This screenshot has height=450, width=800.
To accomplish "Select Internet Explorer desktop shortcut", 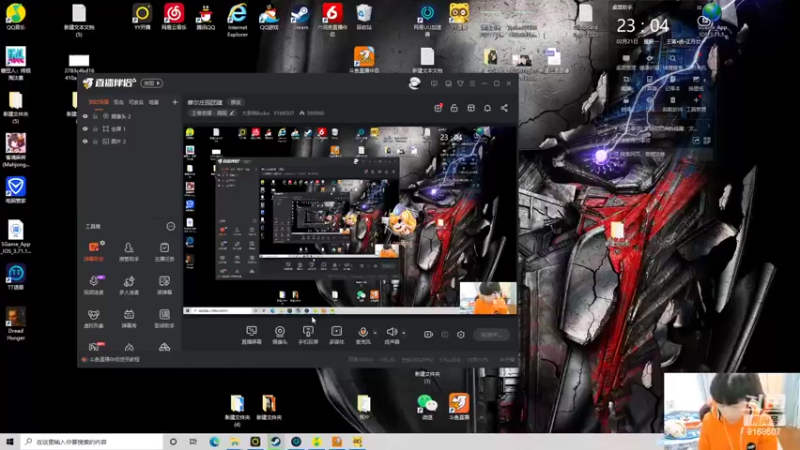I will tap(237, 20).
